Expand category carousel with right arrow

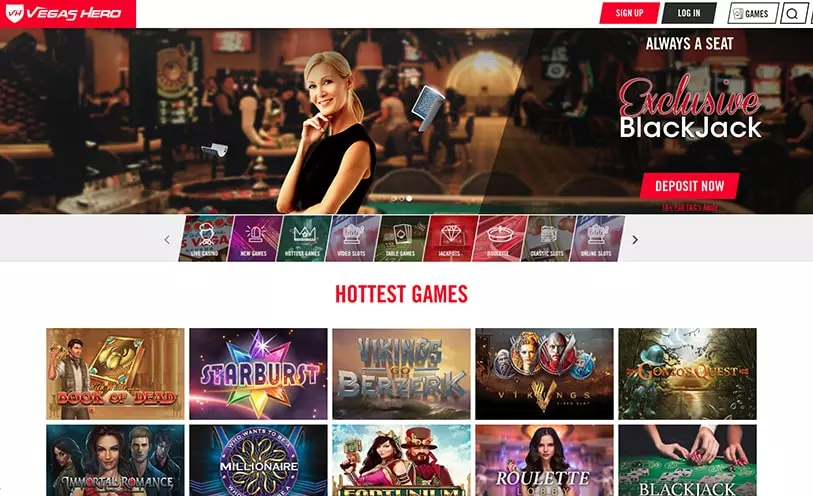pyautogui.click(x=635, y=239)
